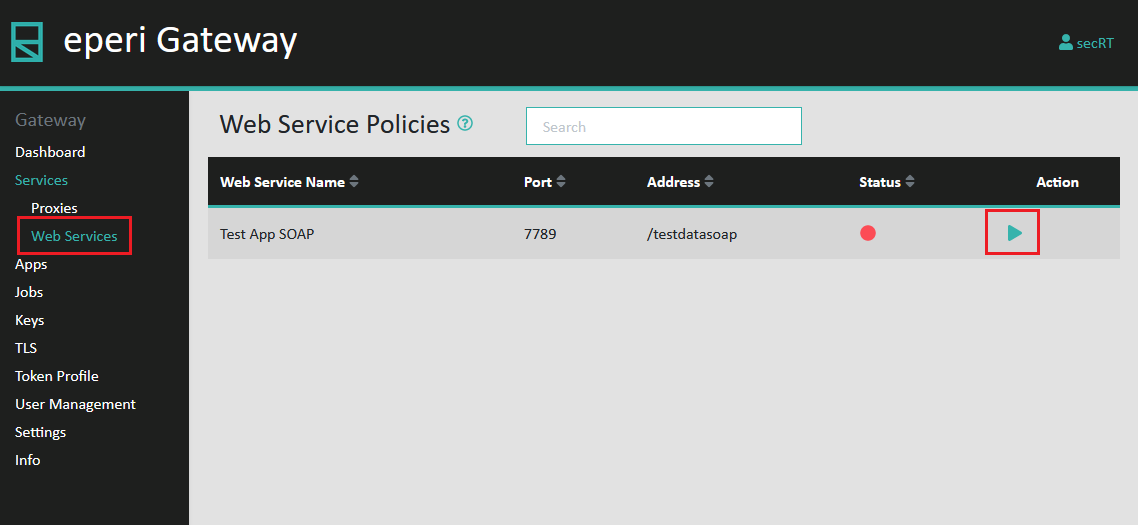
Task: Navigate to Jobs
Action: [x=29, y=293]
